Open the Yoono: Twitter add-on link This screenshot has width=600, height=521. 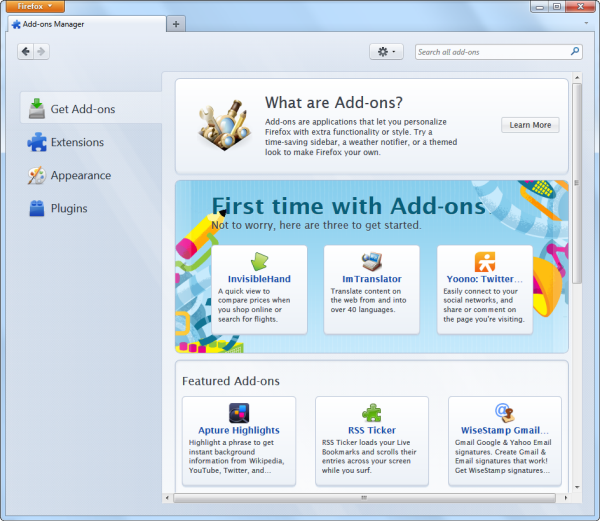click(484, 279)
